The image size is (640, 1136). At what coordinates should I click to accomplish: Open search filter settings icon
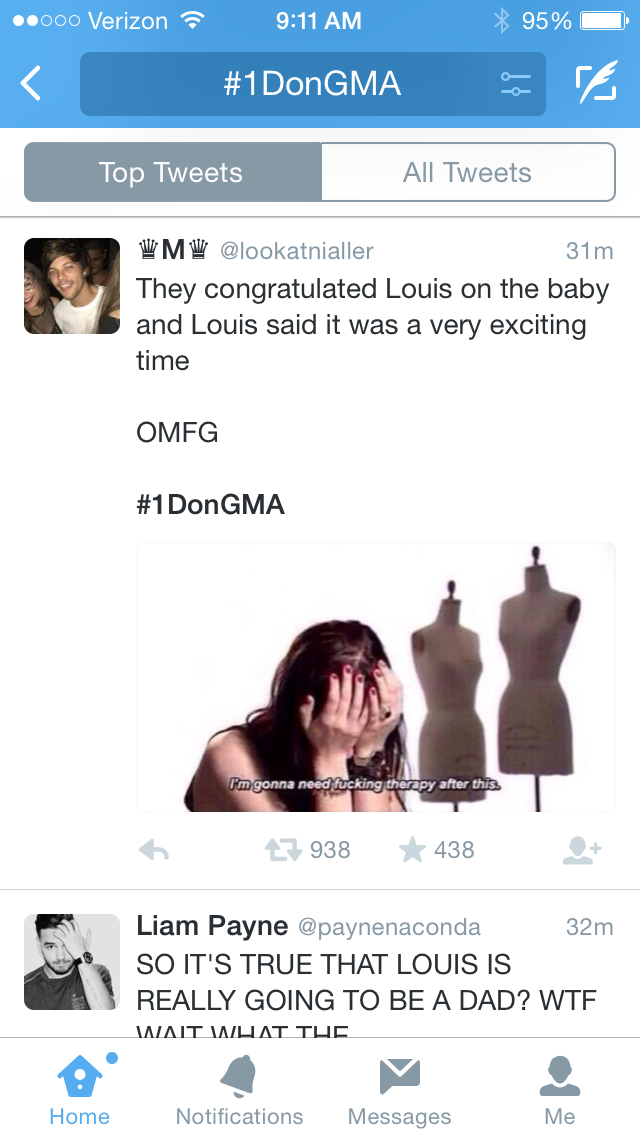pyautogui.click(x=516, y=84)
